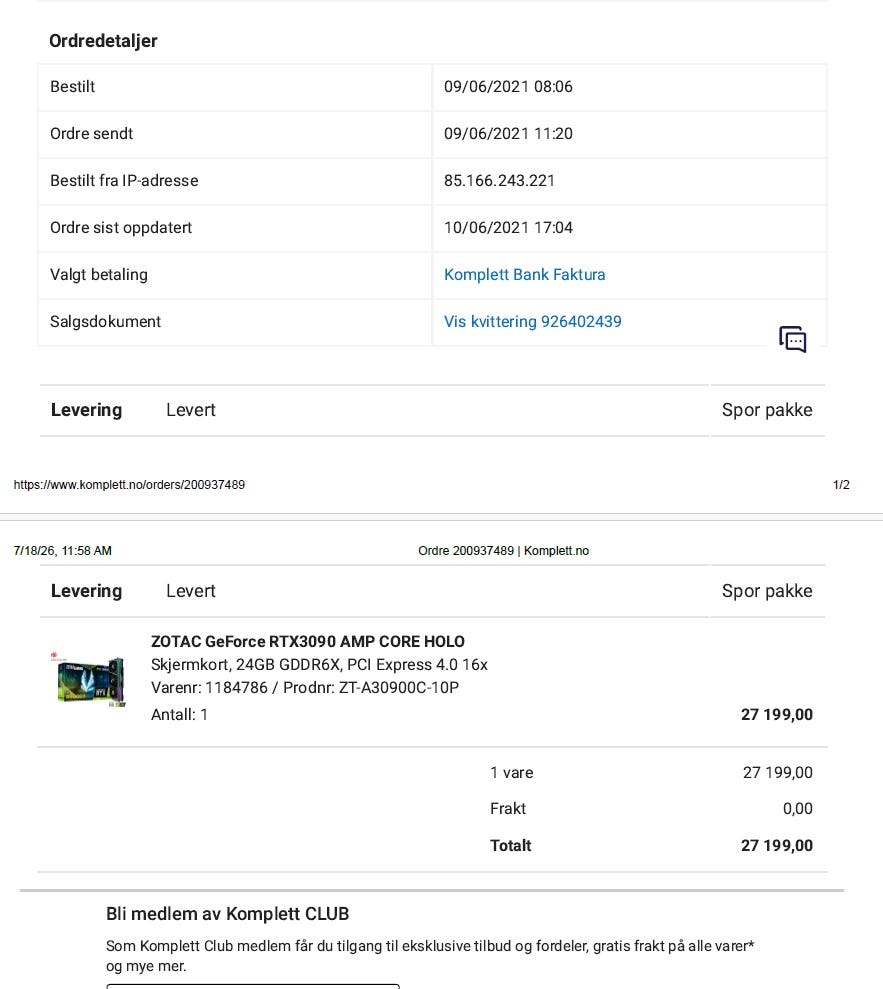Select the IP address 85.166.243.221 value
This screenshot has width=883, height=989.
click(x=499, y=181)
